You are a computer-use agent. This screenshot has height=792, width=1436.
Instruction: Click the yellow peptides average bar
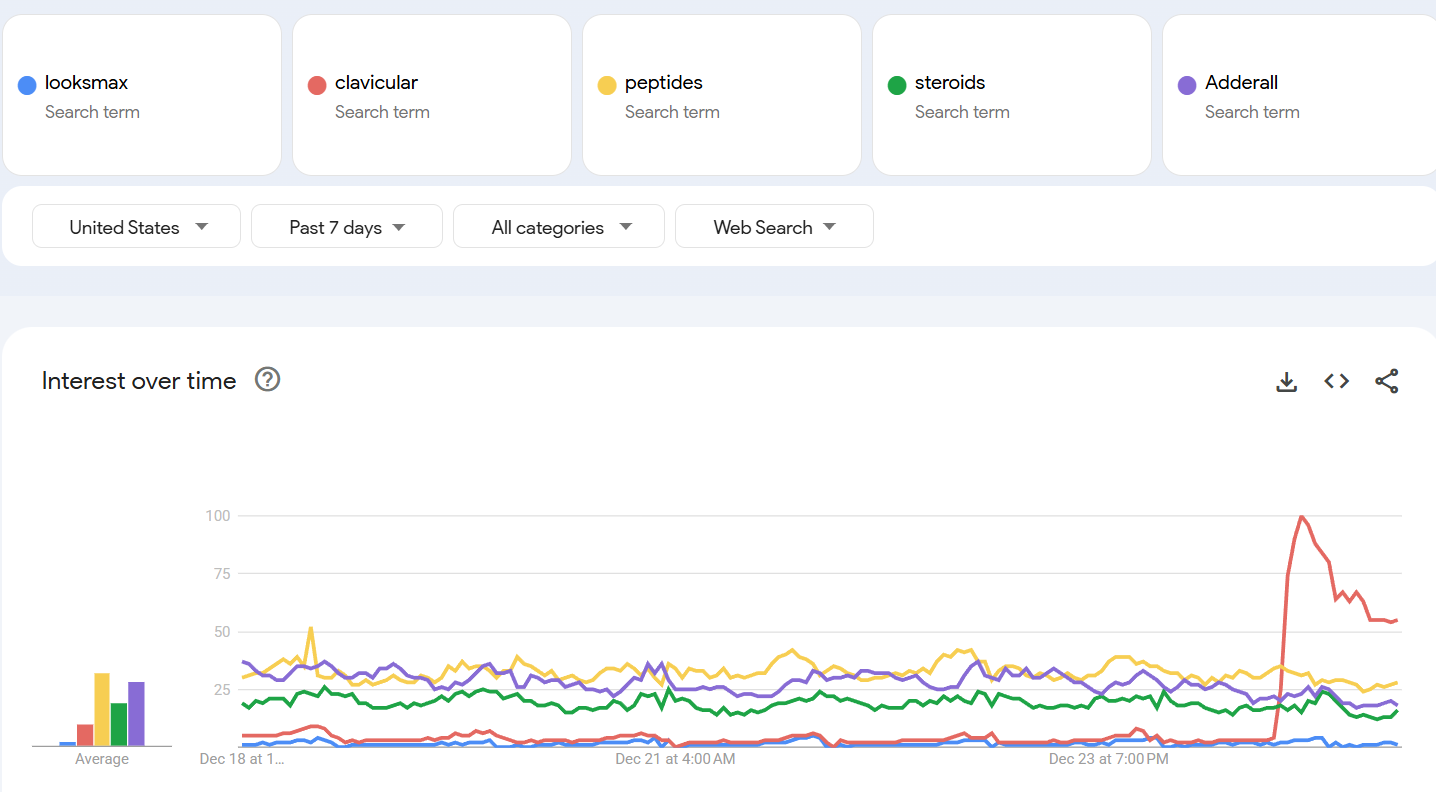coord(102,710)
